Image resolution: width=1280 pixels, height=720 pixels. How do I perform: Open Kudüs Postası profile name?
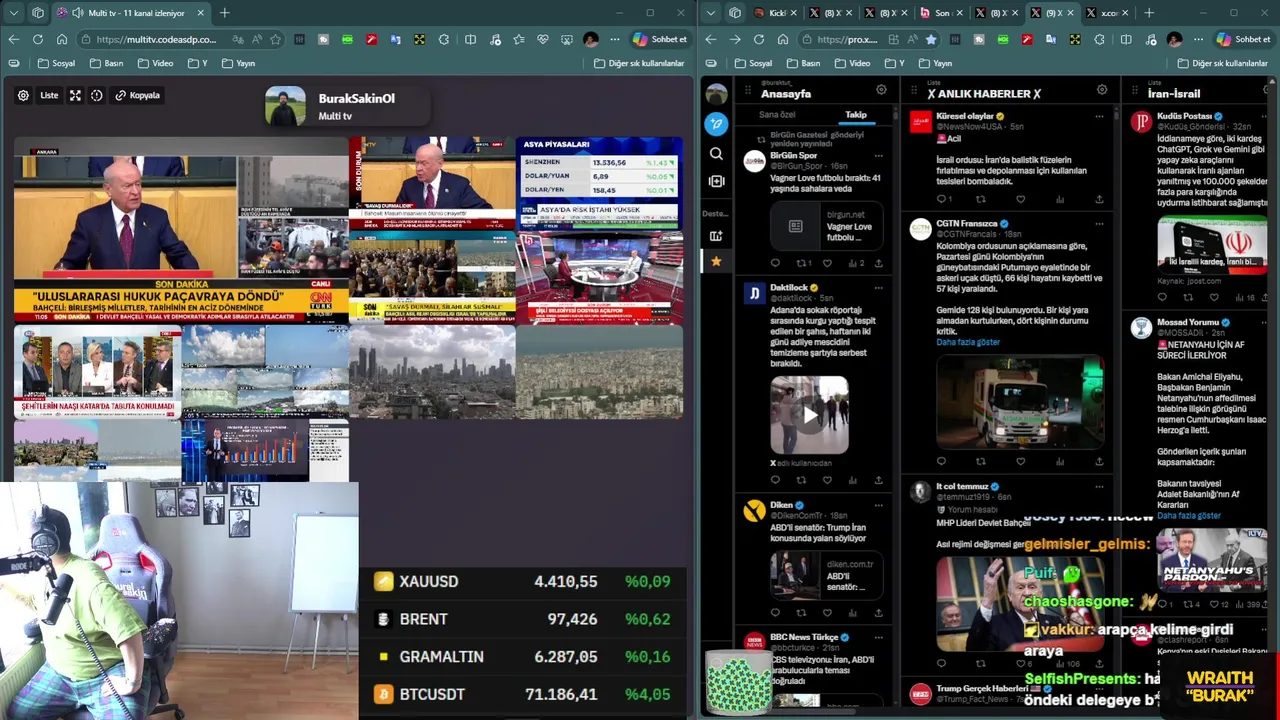[1184, 116]
